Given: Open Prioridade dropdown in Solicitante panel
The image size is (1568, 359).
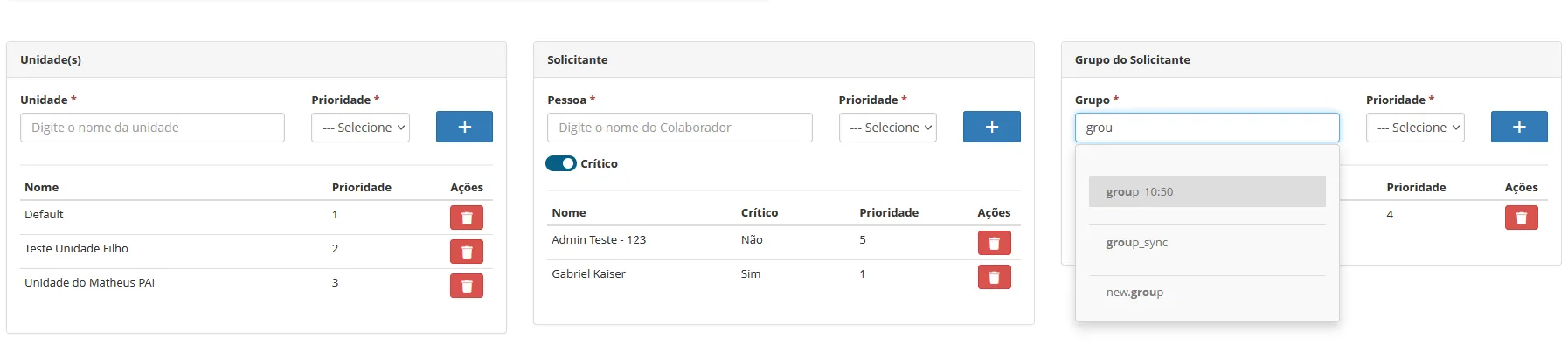Looking at the screenshot, I should 887,128.
